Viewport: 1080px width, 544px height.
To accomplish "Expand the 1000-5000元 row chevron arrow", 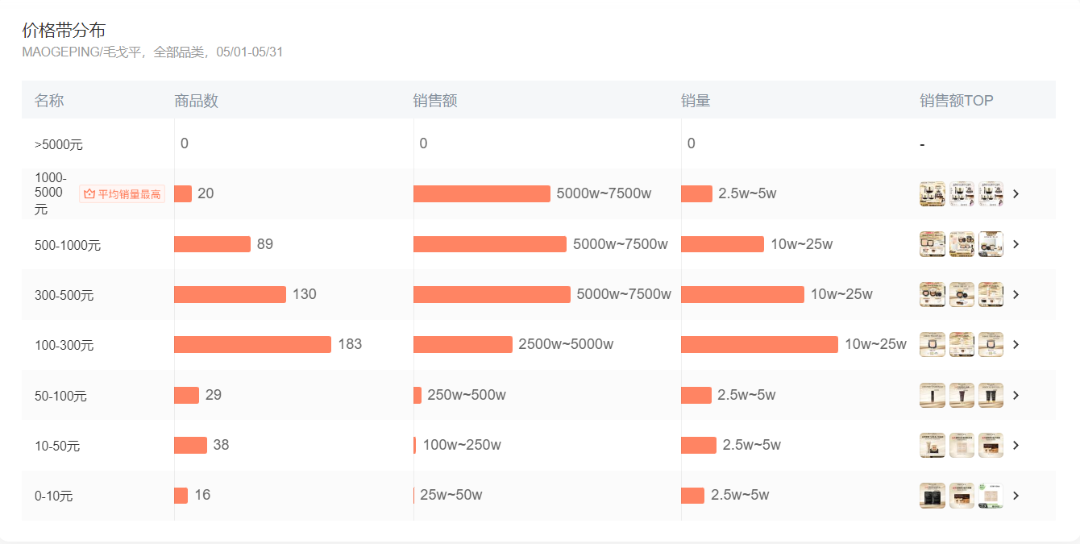I will click(x=1015, y=194).
